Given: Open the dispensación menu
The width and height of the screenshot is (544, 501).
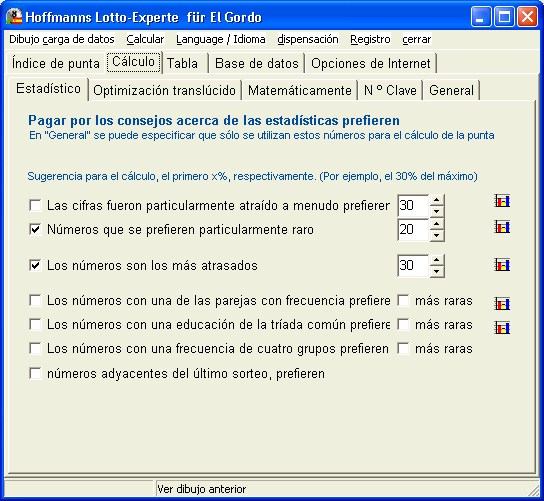Looking at the screenshot, I should [308, 39].
